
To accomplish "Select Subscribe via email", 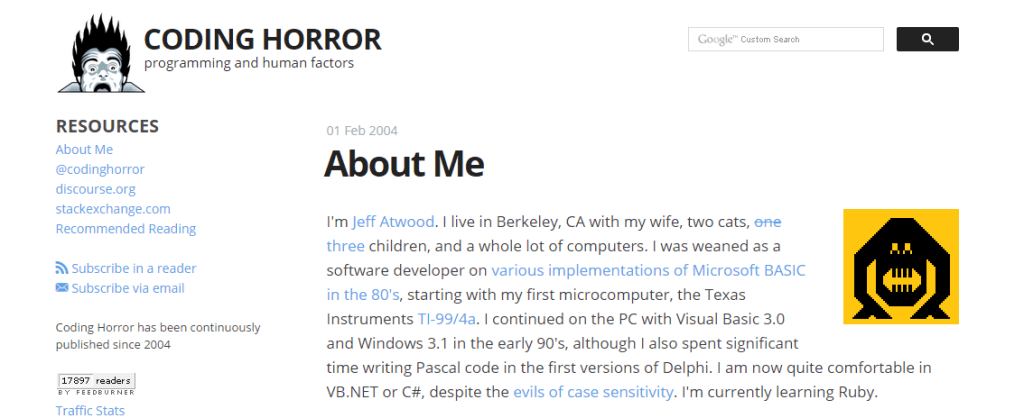I will click(128, 288).
